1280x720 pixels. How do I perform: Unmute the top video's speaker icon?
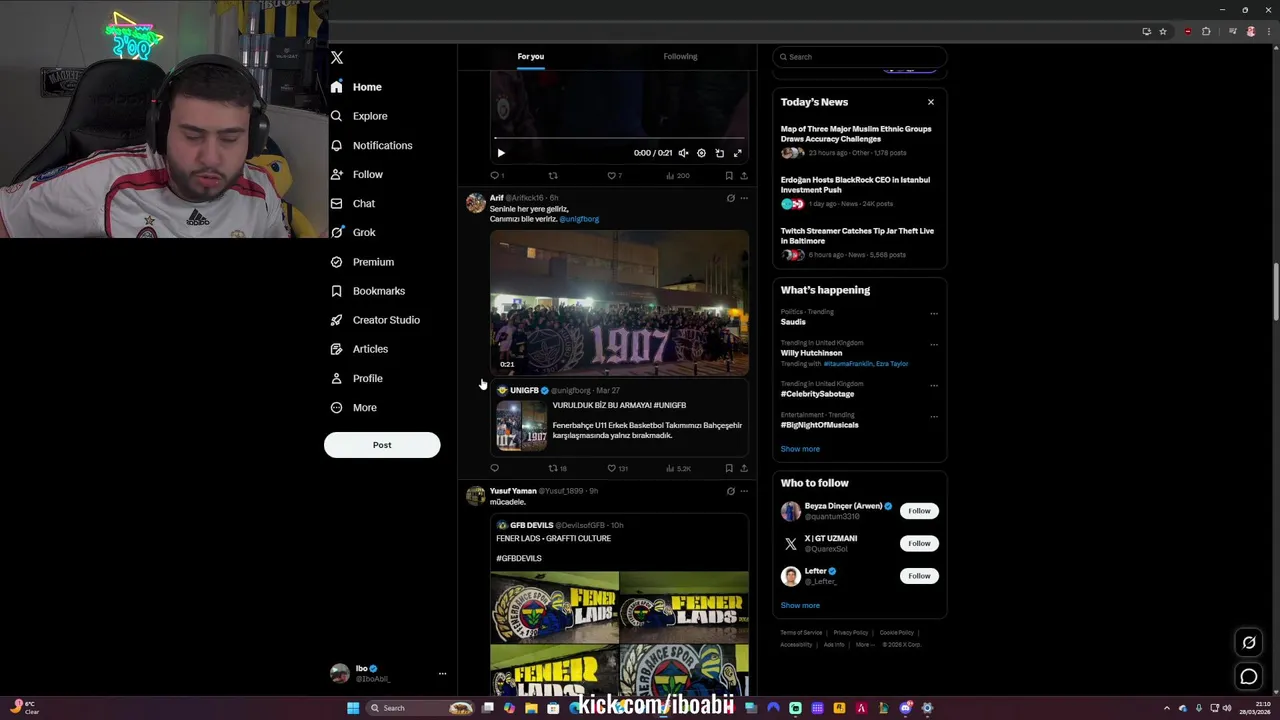point(683,153)
